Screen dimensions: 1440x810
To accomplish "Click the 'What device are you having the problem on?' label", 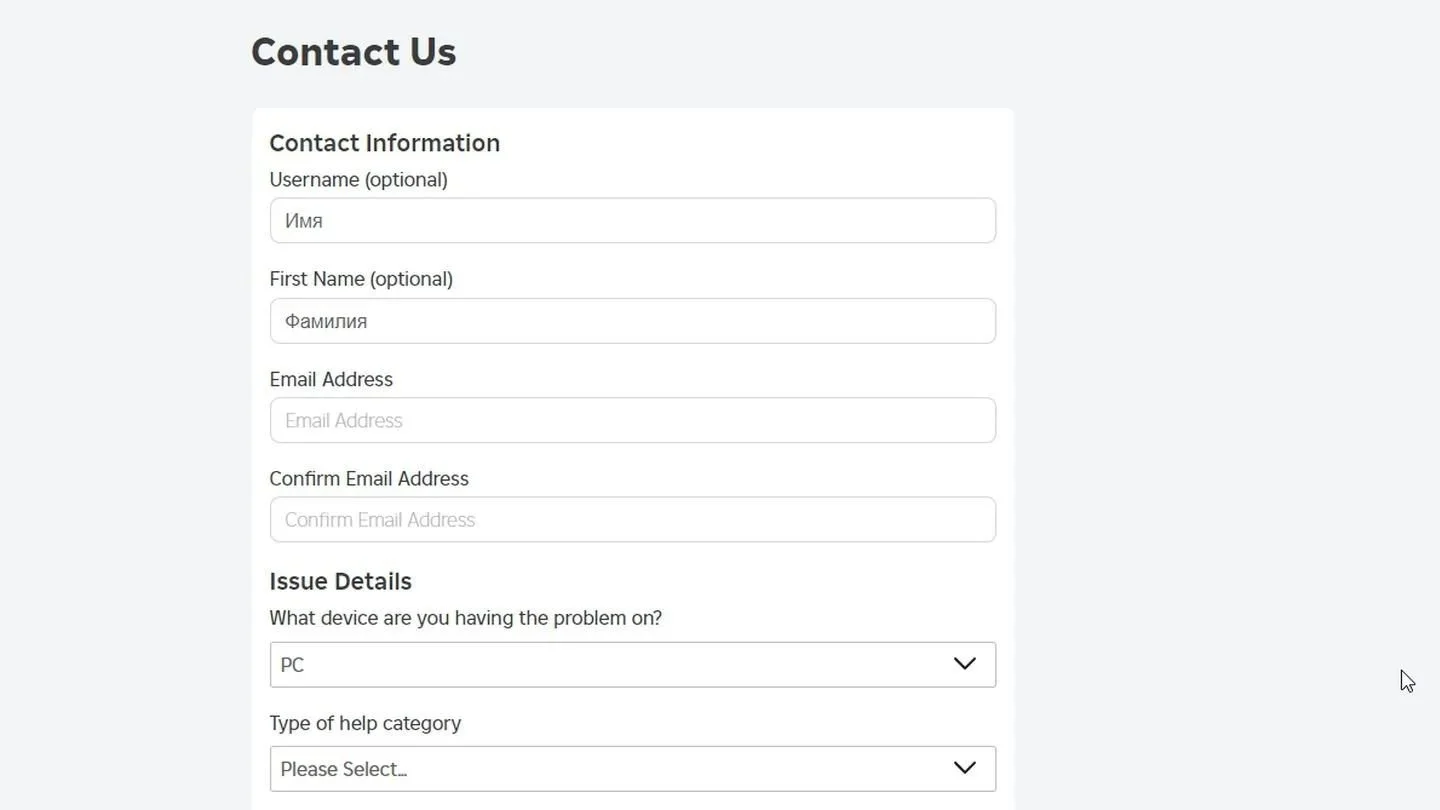I will point(465,618).
